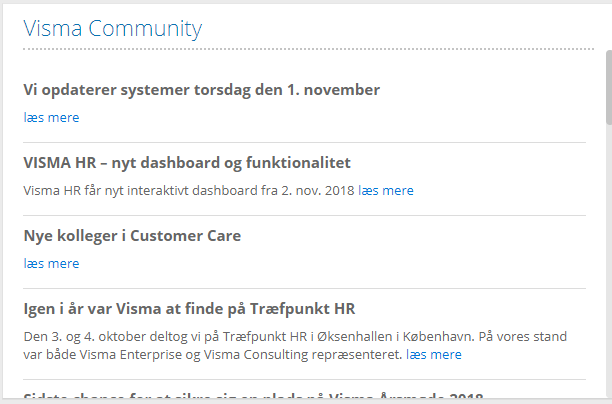
Task: Open the partially visible 'Sidste chance' news title
Action: [253, 398]
